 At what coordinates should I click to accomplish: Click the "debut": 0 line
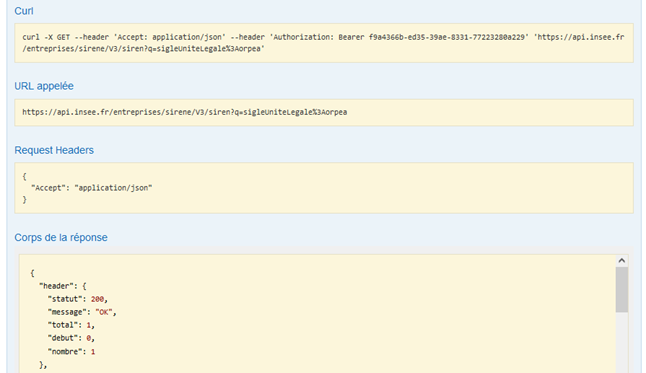pos(71,338)
